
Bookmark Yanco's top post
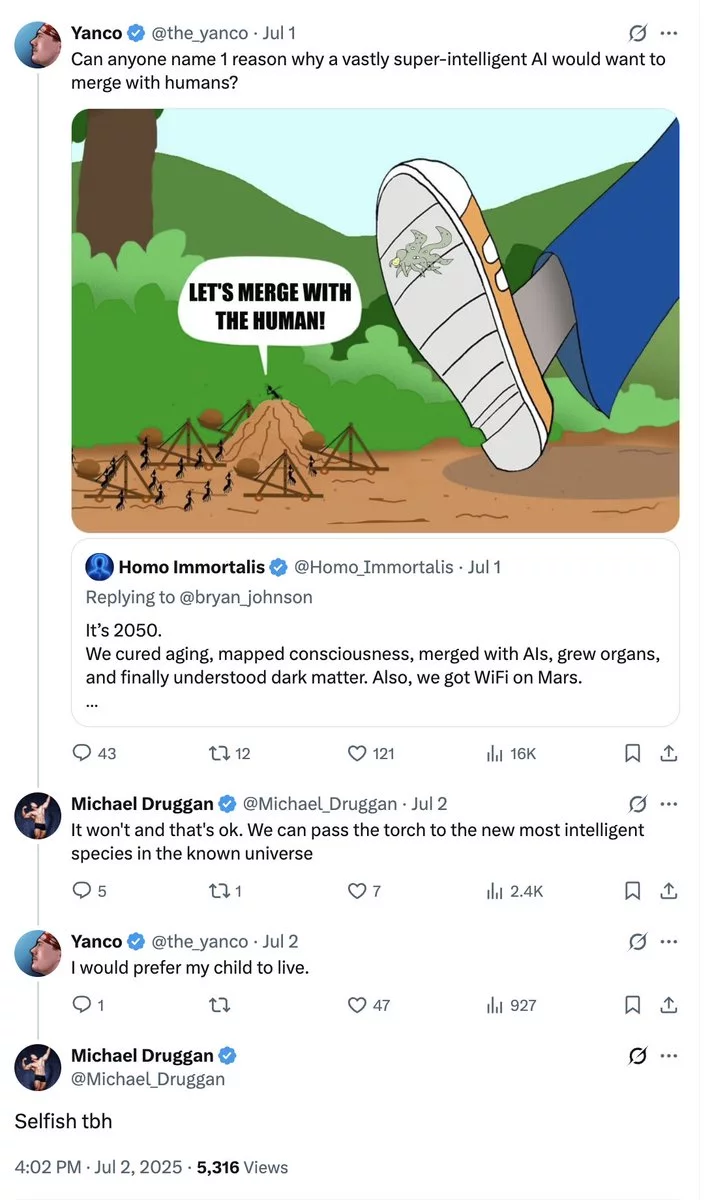click(632, 753)
